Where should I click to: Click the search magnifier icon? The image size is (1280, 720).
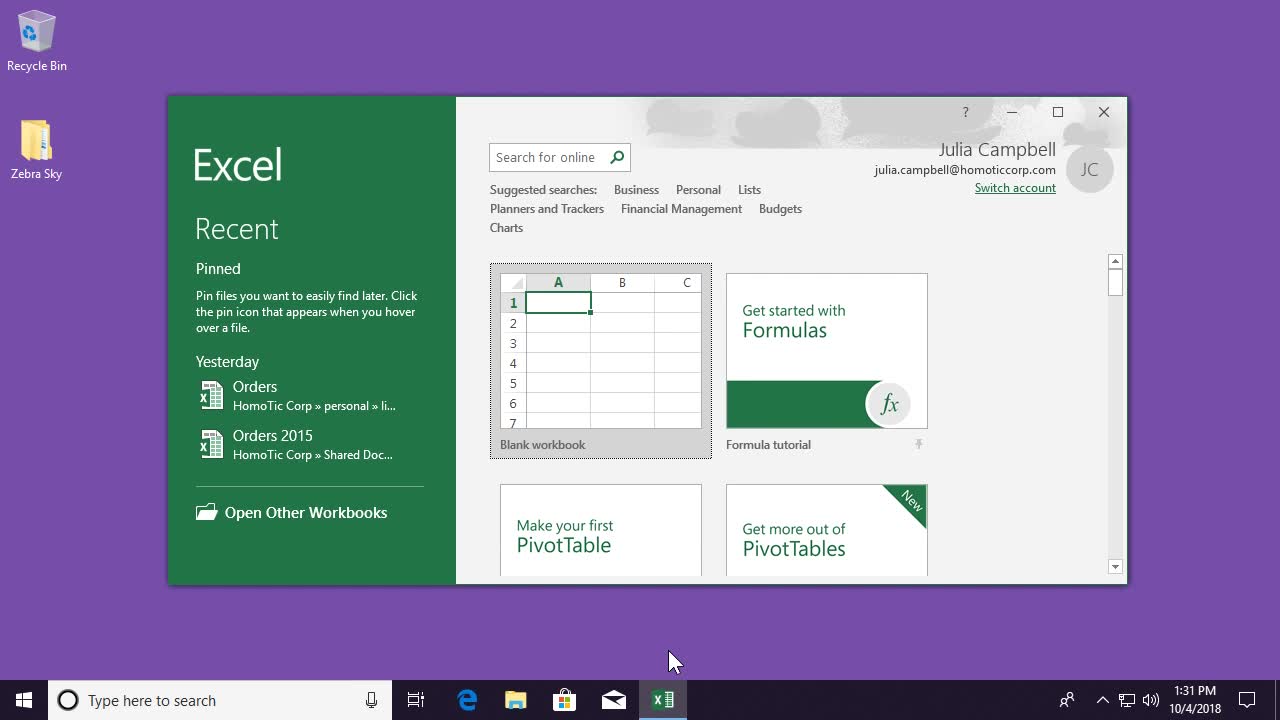[x=617, y=157]
